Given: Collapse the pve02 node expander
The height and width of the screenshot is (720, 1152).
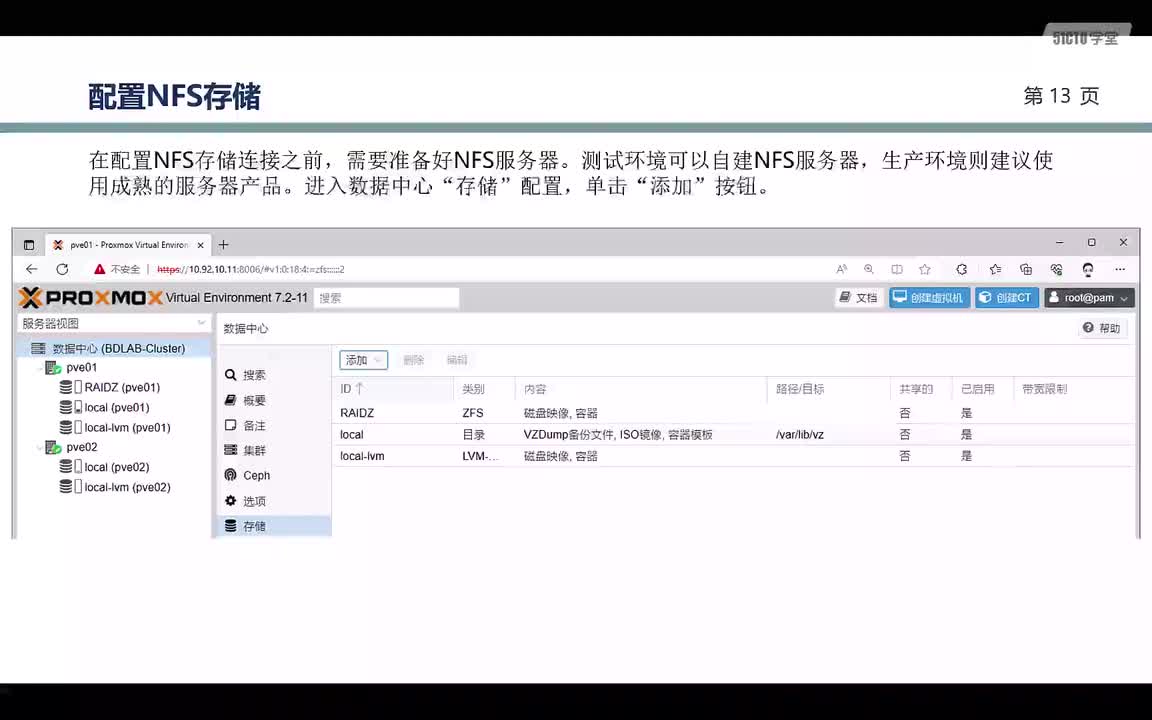Looking at the screenshot, I should point(39,447).
